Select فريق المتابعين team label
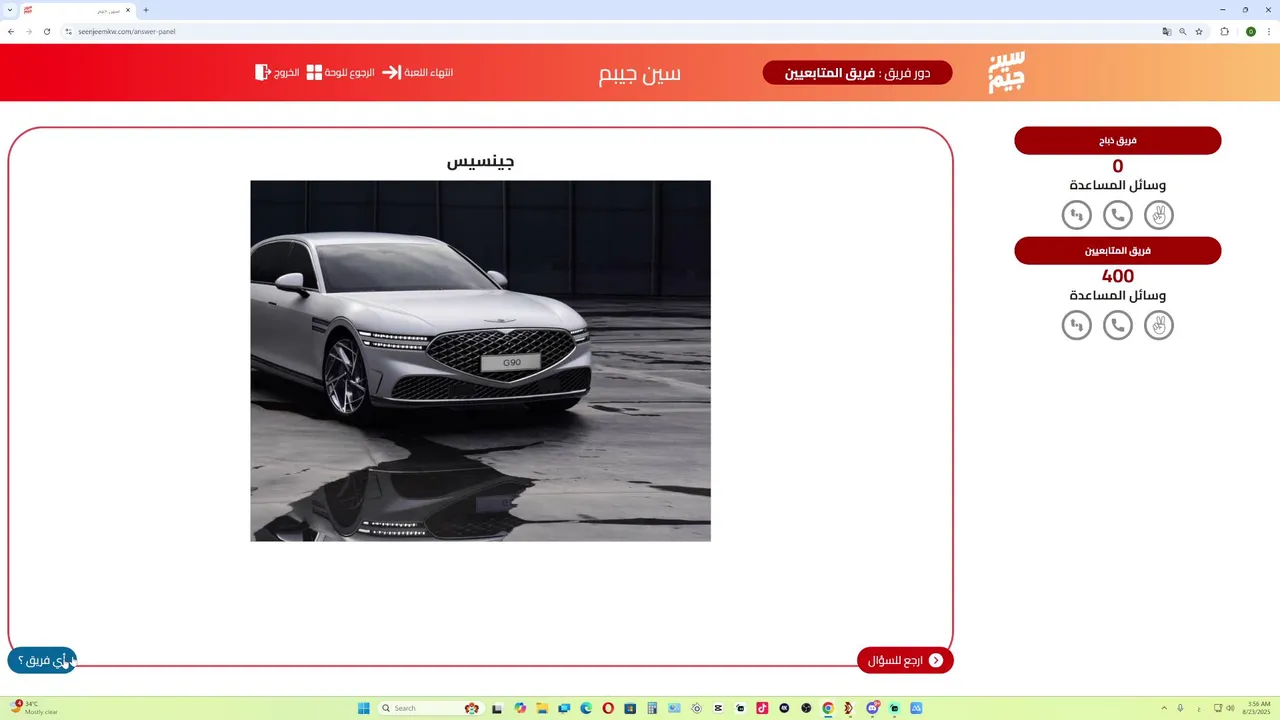The width and height of the screenshot is (1280, 720). (x=1117, y=251)
